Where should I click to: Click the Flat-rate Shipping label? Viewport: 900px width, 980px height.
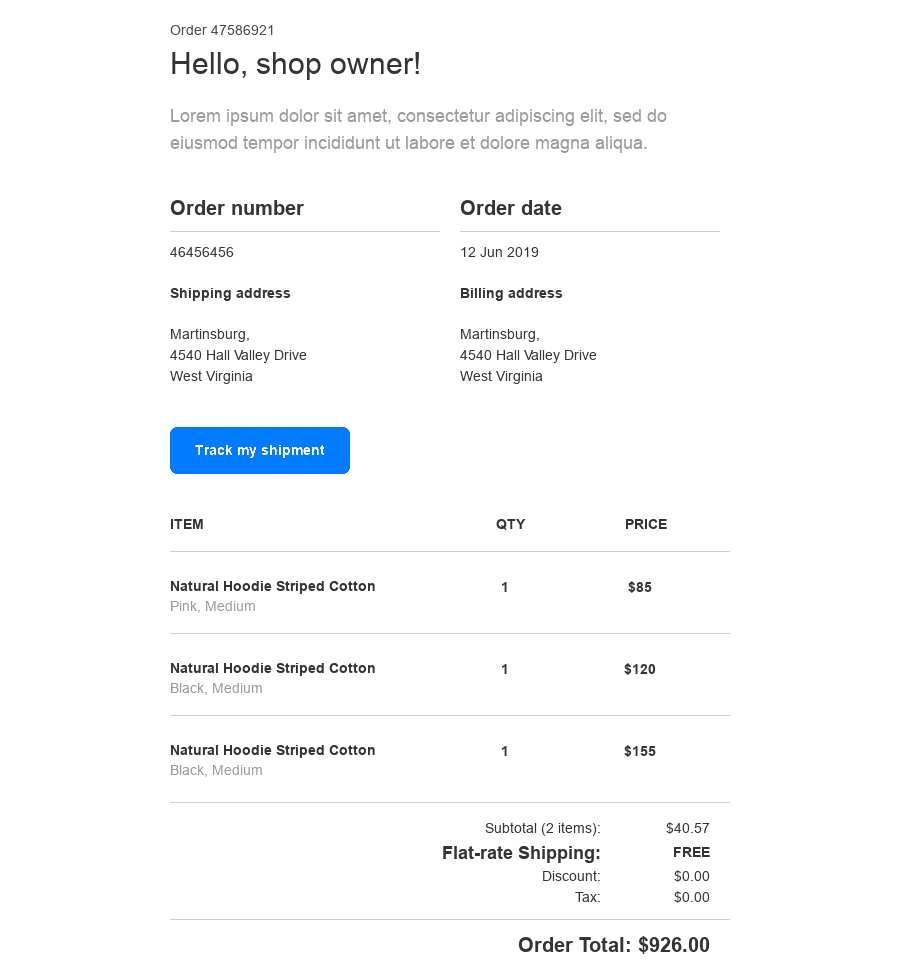pyautogui.click(x=521, y=853)
